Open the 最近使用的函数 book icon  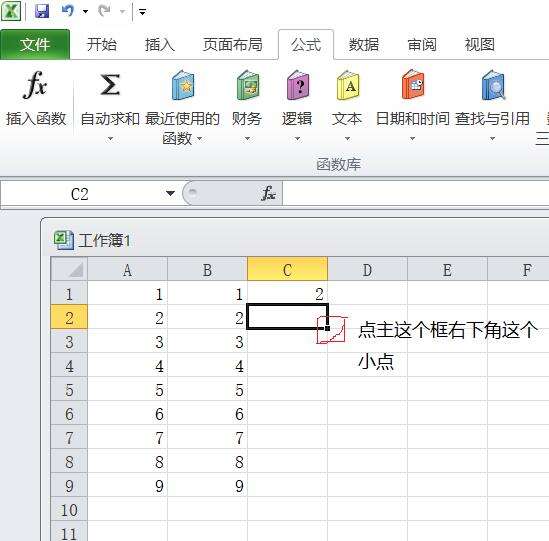(183, 85)
